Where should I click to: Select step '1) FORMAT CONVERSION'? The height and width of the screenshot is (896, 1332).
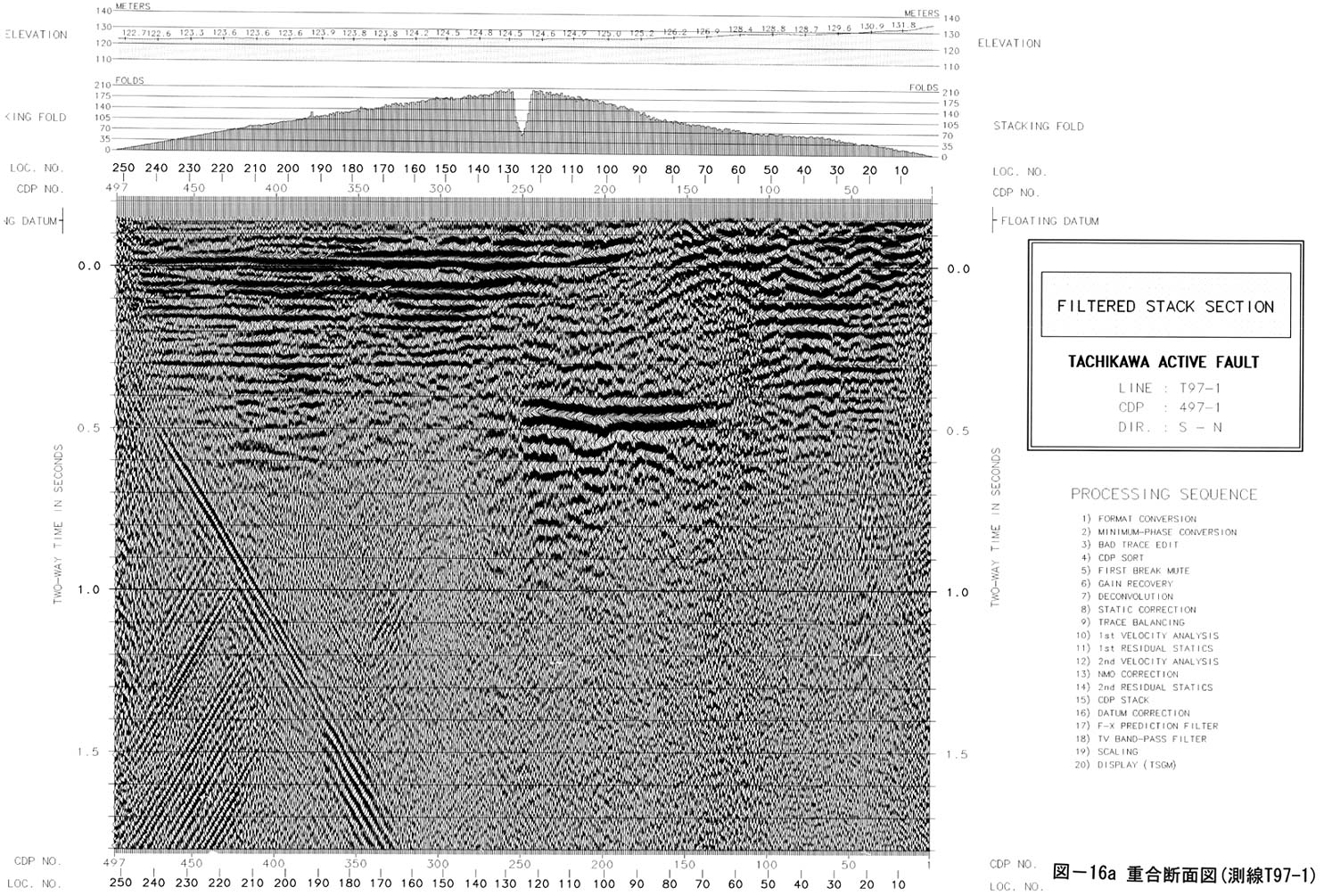click(1139, 519)
